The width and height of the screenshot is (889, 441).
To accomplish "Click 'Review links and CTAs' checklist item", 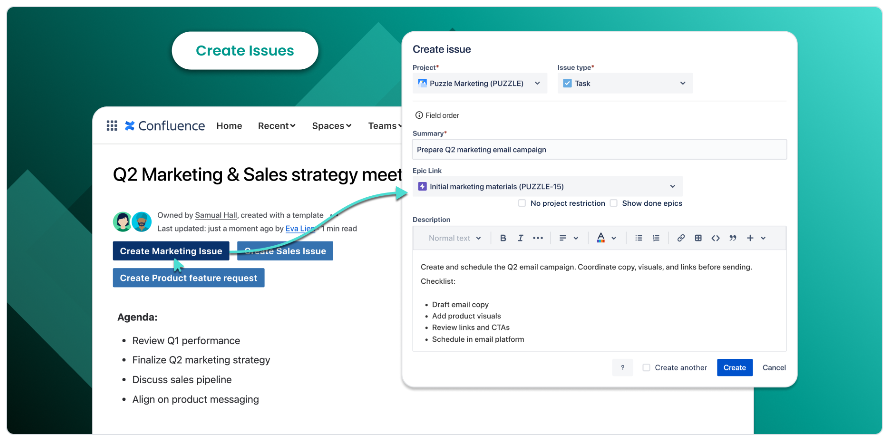I will coord(471,328).
